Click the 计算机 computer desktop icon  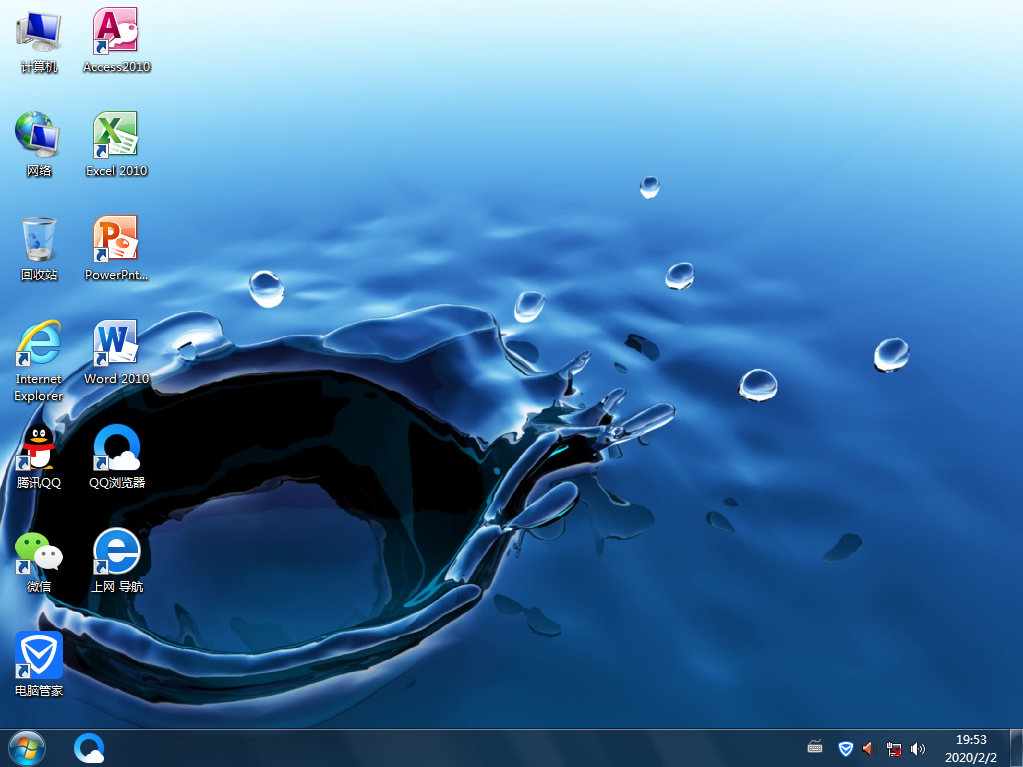(39, 32)
